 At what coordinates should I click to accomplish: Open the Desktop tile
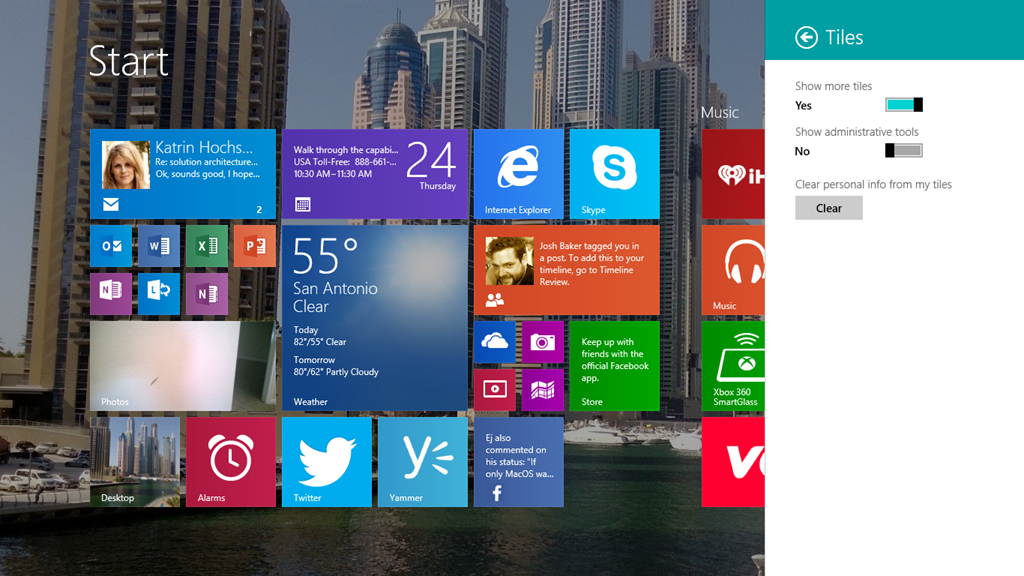[x=135, y=462]
